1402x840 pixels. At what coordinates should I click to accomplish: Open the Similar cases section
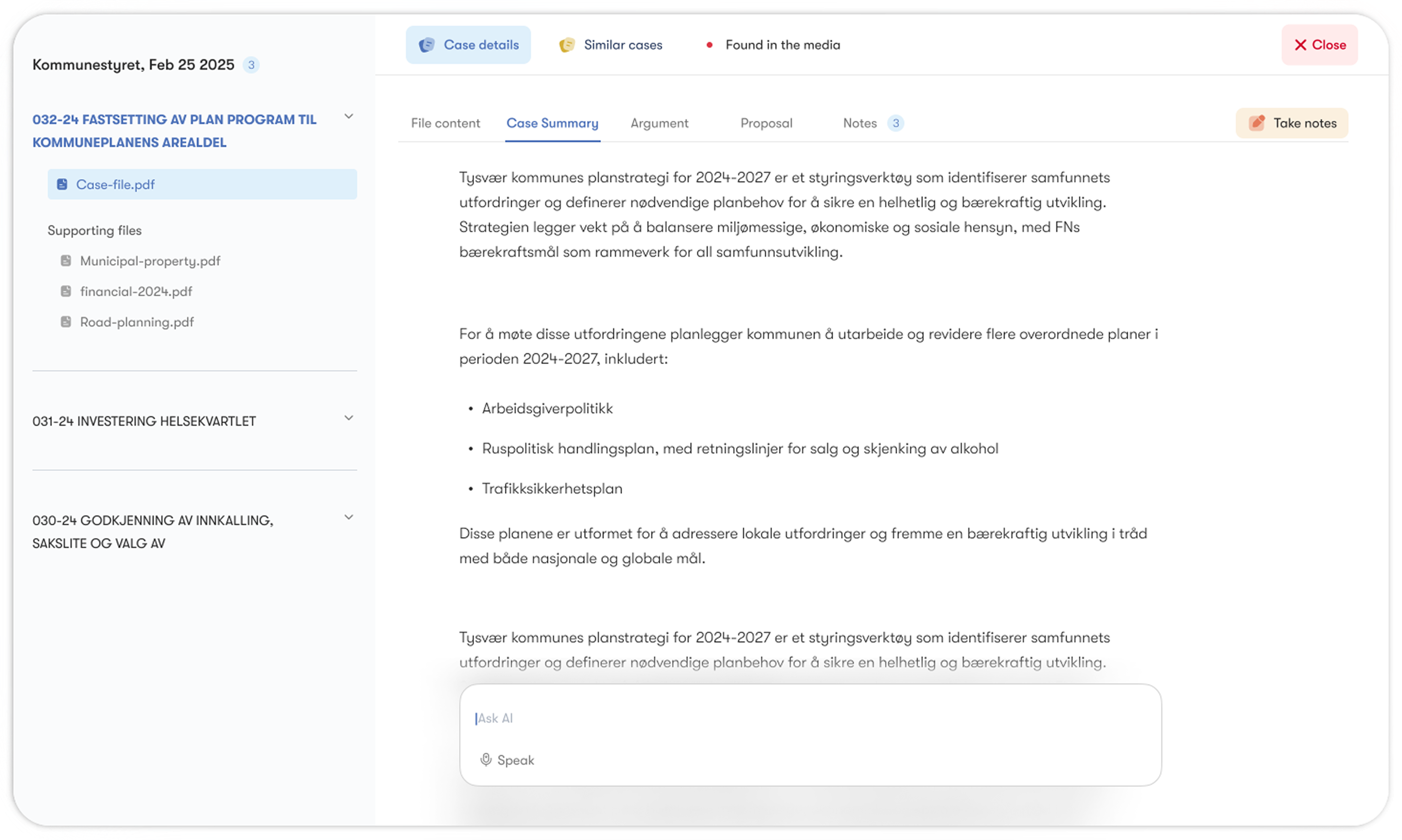(x=622, y=45)
